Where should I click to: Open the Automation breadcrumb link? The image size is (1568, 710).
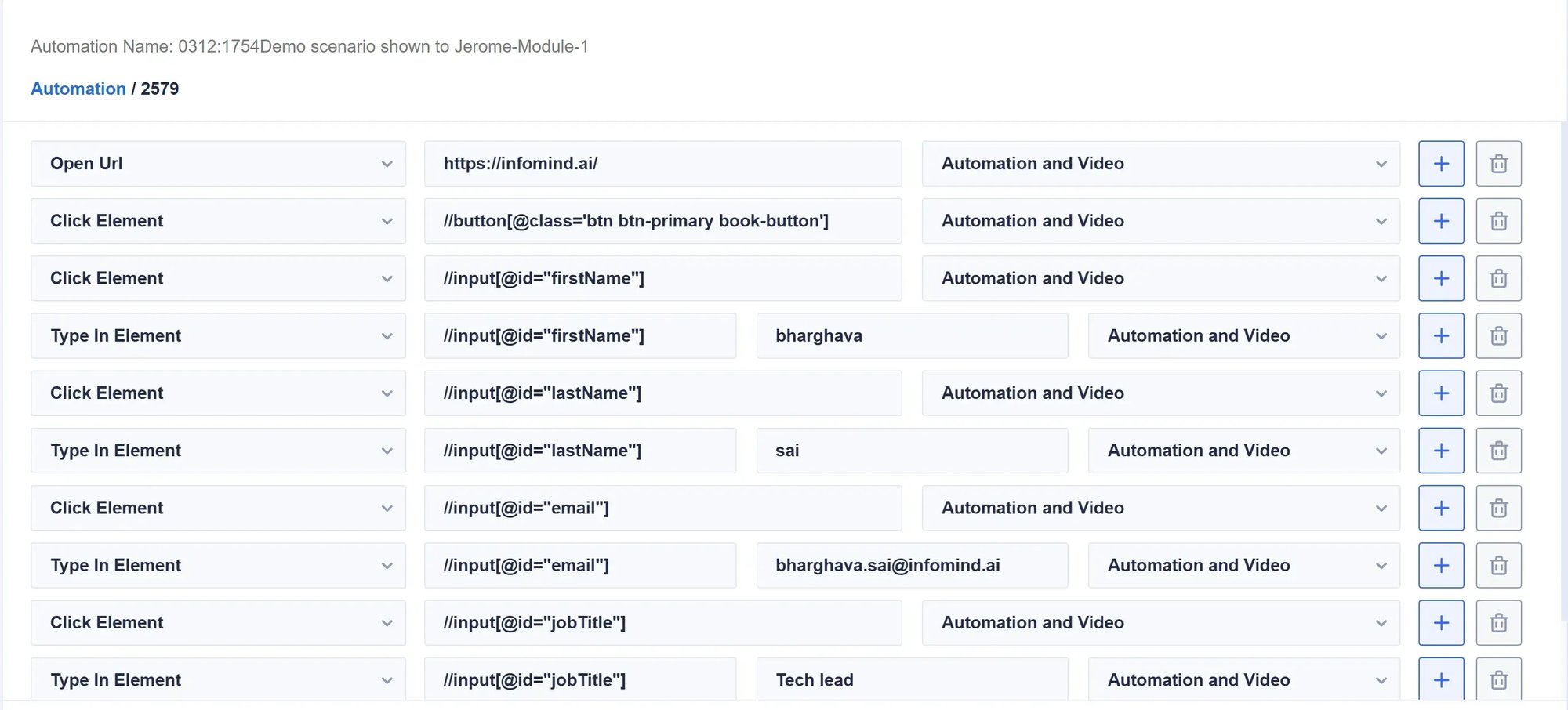pyautogui.click(x=78, y=89)
